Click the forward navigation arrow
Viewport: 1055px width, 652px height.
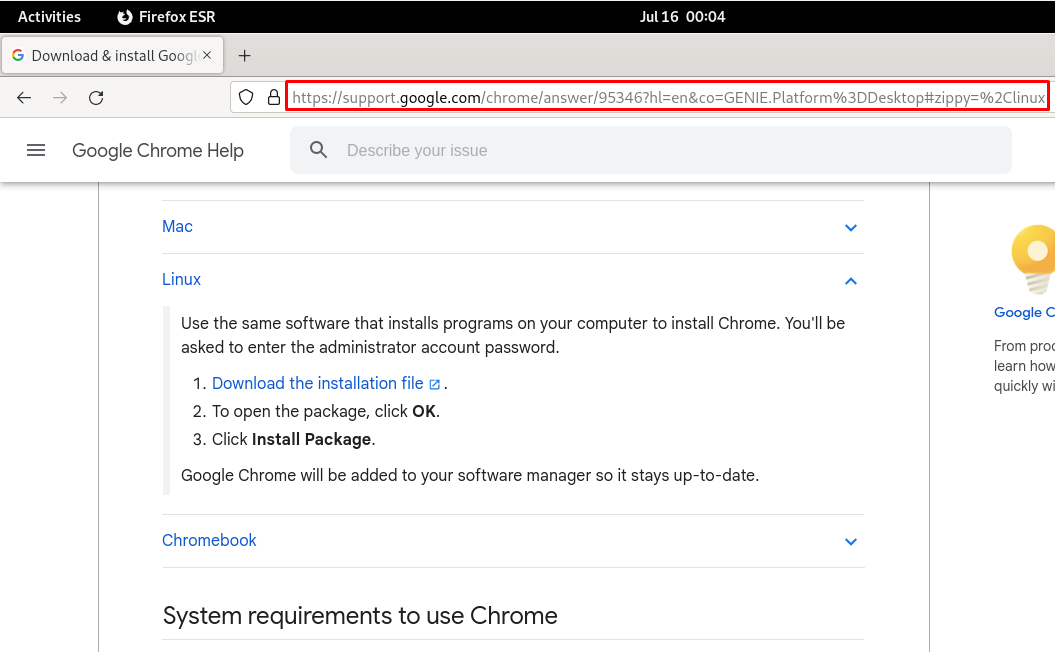[x=60, y=97]
